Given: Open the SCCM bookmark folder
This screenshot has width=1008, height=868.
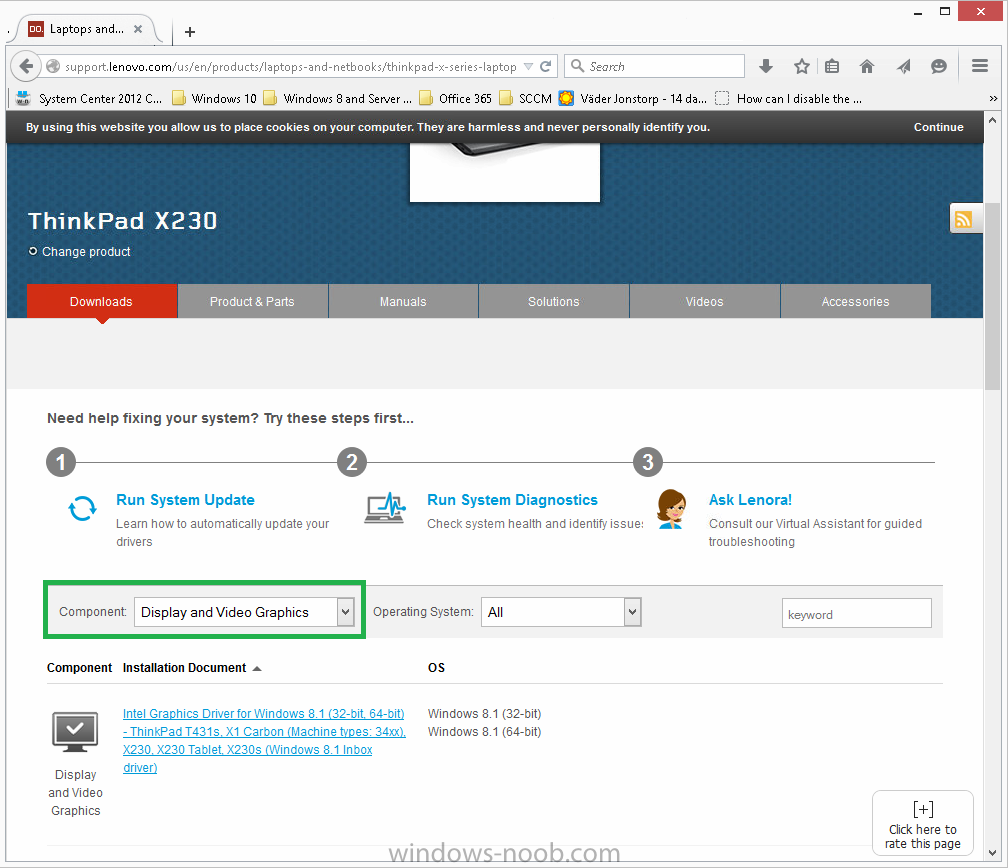Looking at the screenshot, I should point(526,98).
